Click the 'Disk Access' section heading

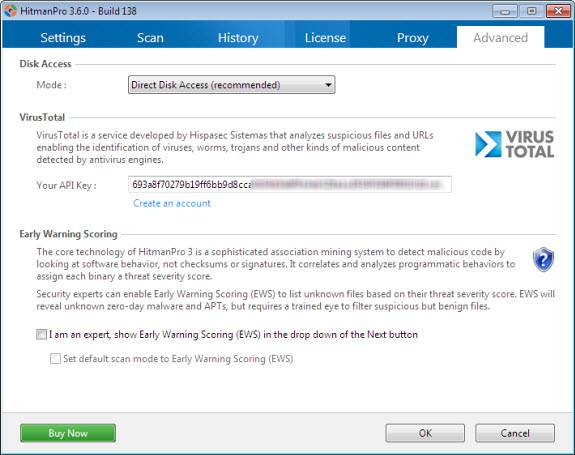(45, 64)
